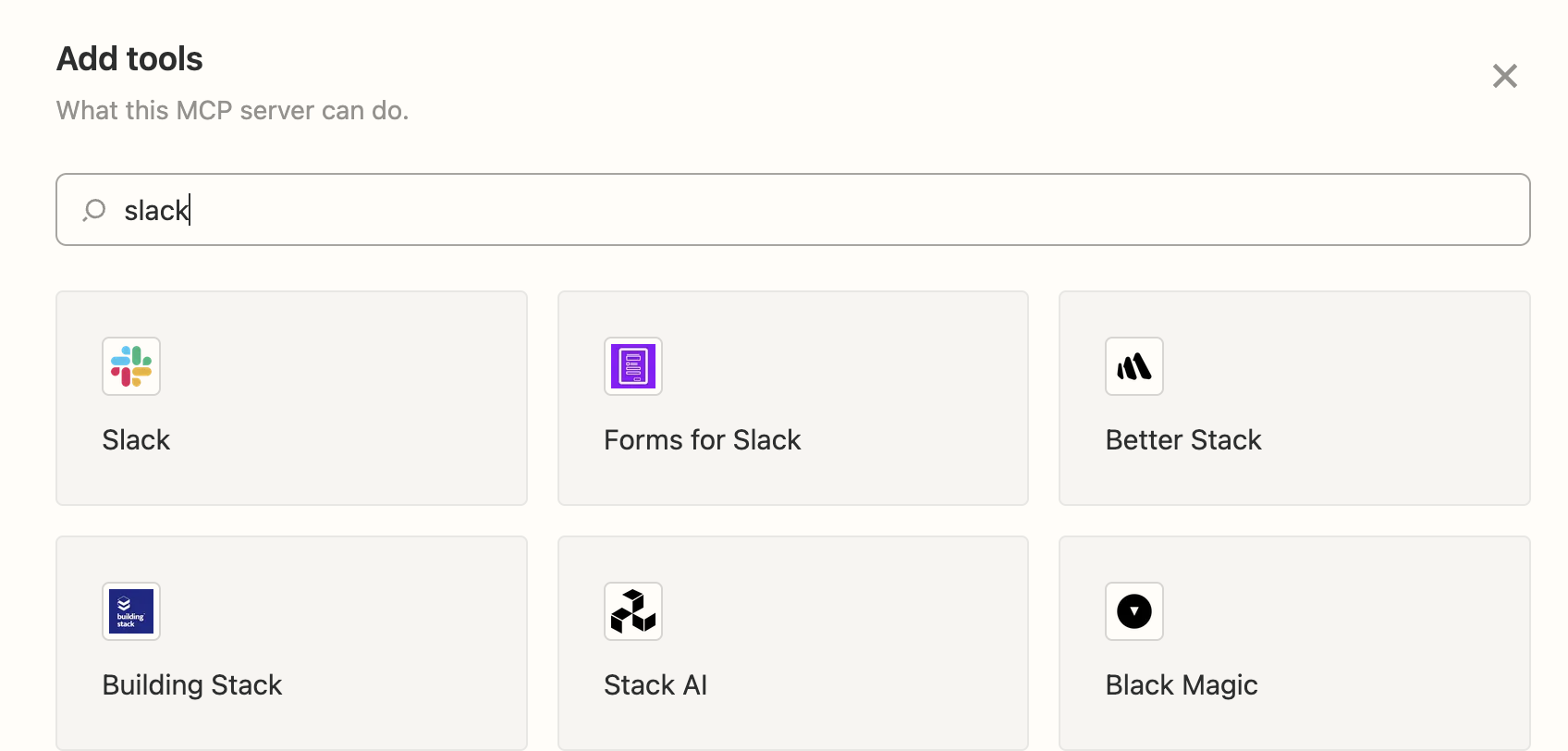Screen dimensions: 1568x751
Task: Click the Forms for Slack label
Action: pos(703,440)
